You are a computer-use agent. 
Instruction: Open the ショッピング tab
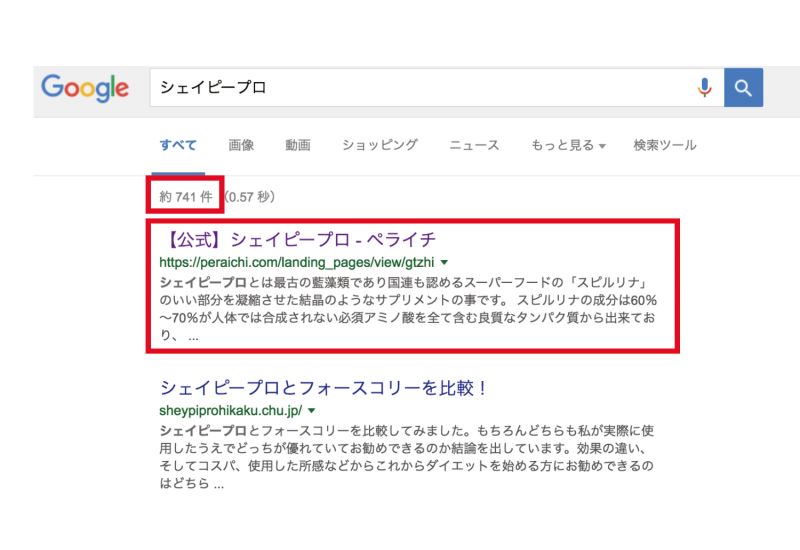click(380, 145)
